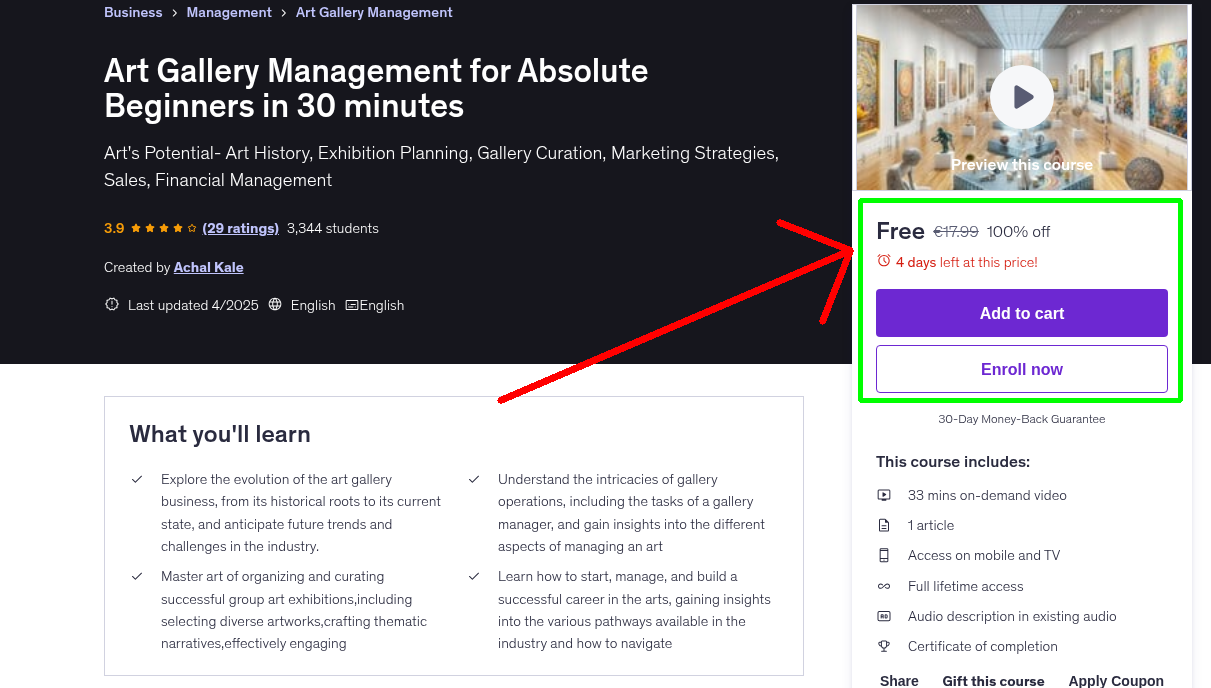Click the mobile access icon

884,555
